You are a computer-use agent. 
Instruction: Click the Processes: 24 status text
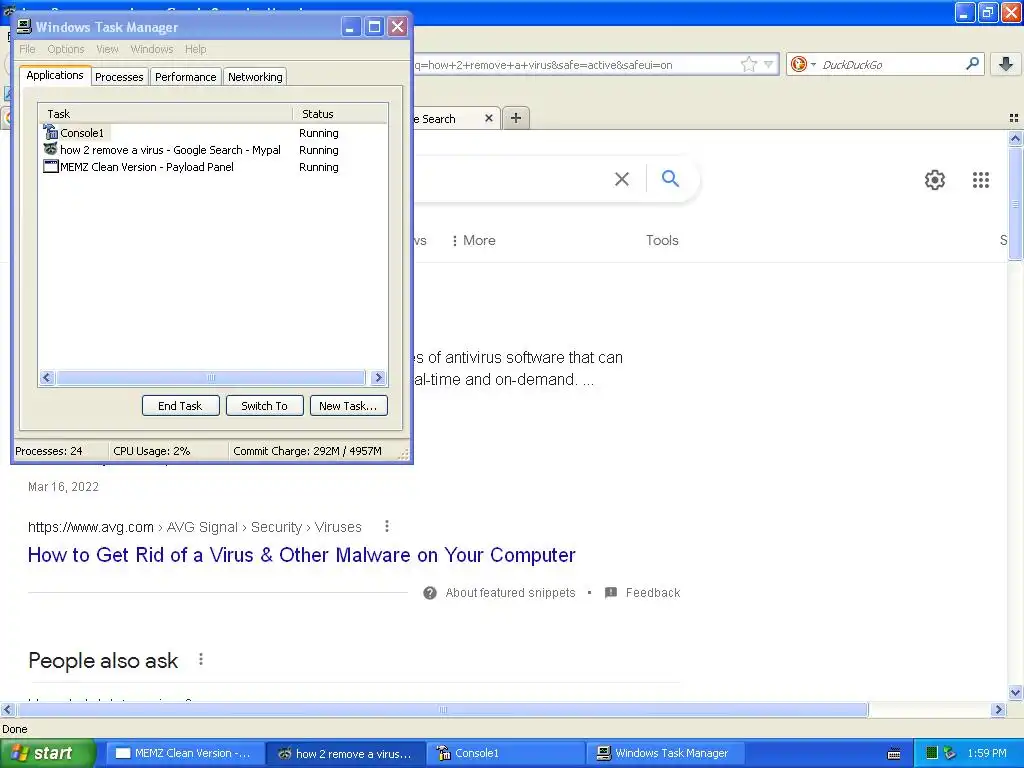(48, 451)
